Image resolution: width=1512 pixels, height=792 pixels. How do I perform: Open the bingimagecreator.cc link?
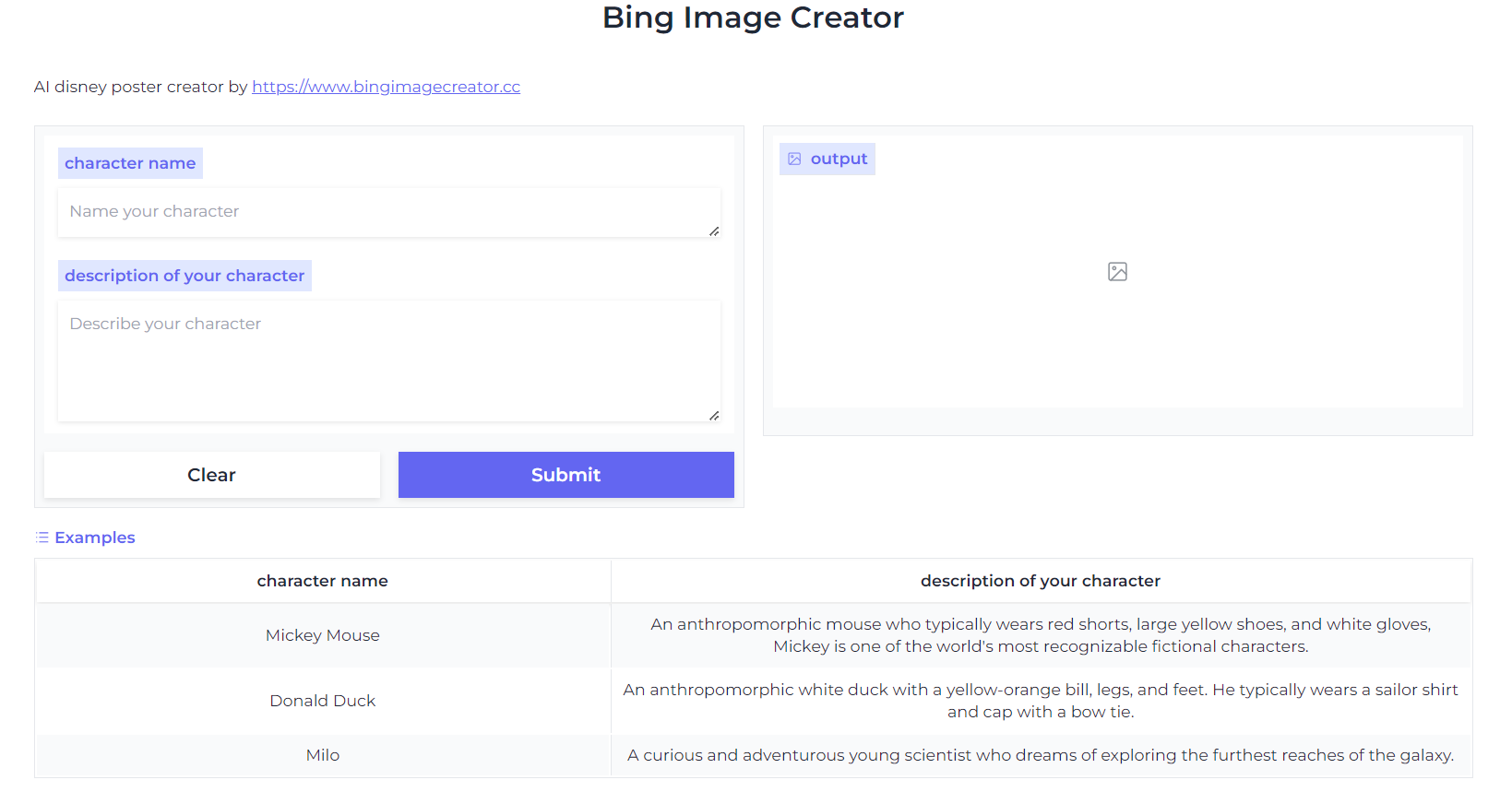[x=386, y=87]
